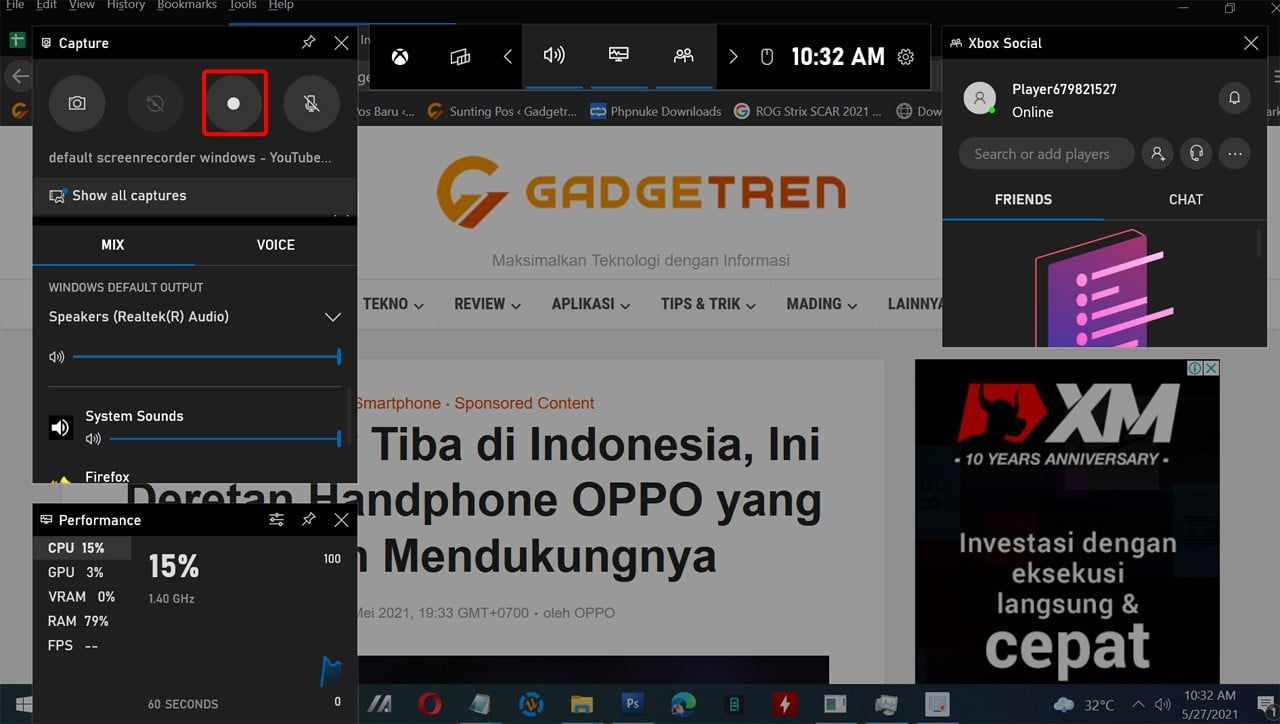
Task: Switch to the FRIENDS tab
Action: (1023, 200)
